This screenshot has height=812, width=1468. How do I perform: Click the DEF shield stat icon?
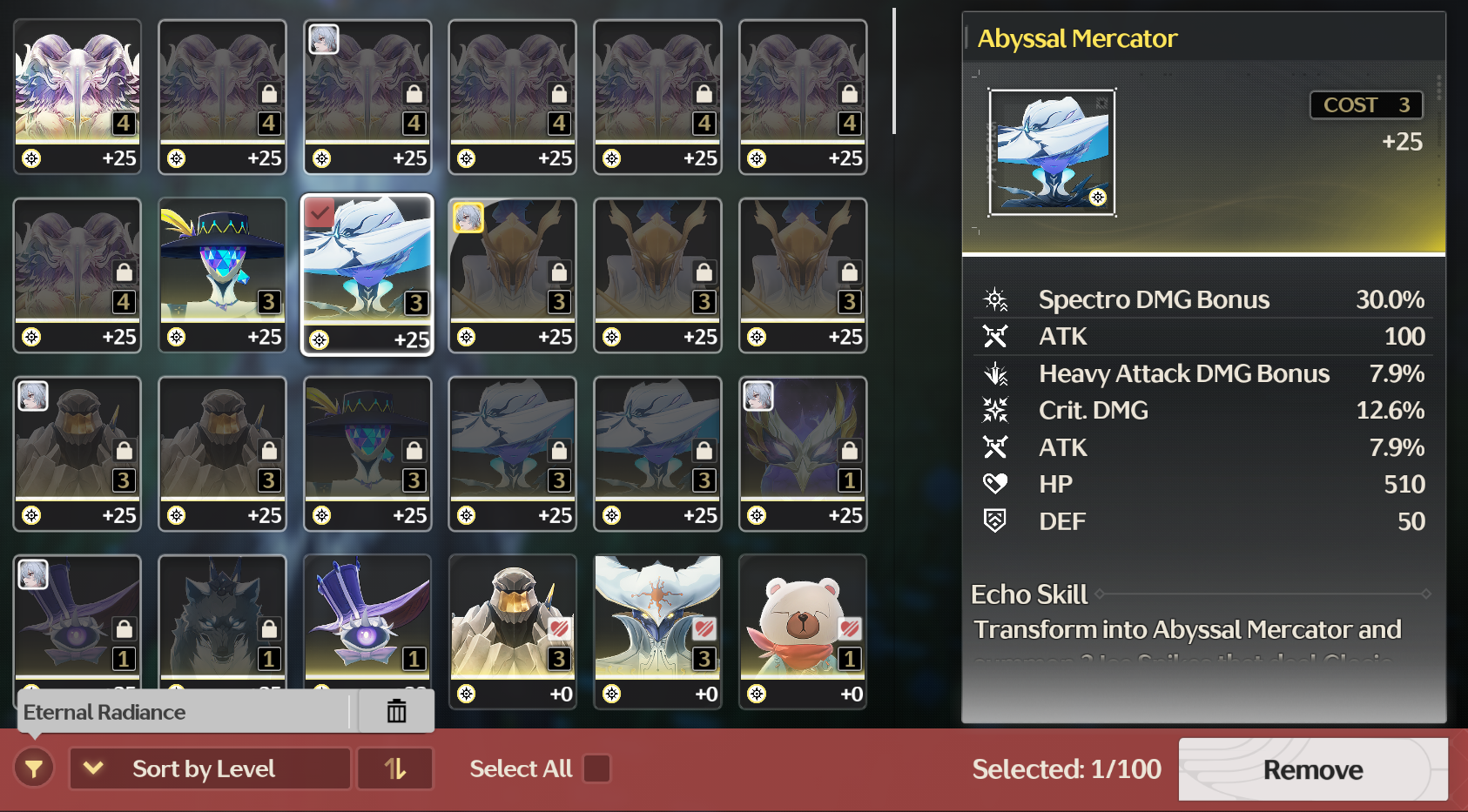995,520
